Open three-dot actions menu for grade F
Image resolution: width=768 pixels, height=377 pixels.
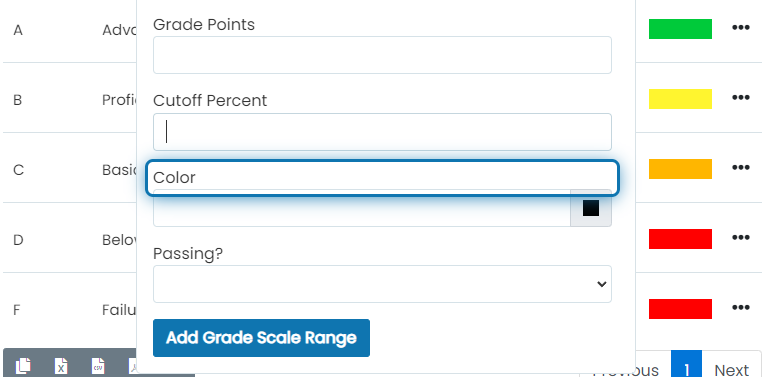pyautogui.click(x=741, y=307)
